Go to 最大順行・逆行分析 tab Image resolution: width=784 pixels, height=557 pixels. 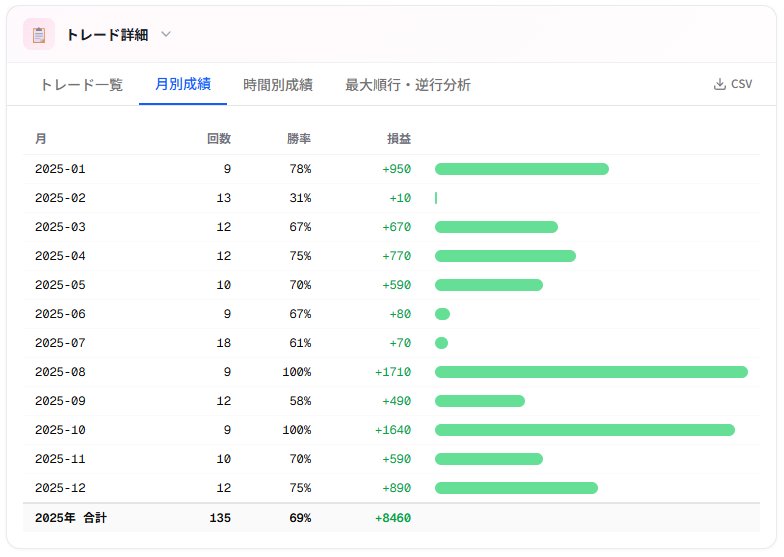pos(408,85)
